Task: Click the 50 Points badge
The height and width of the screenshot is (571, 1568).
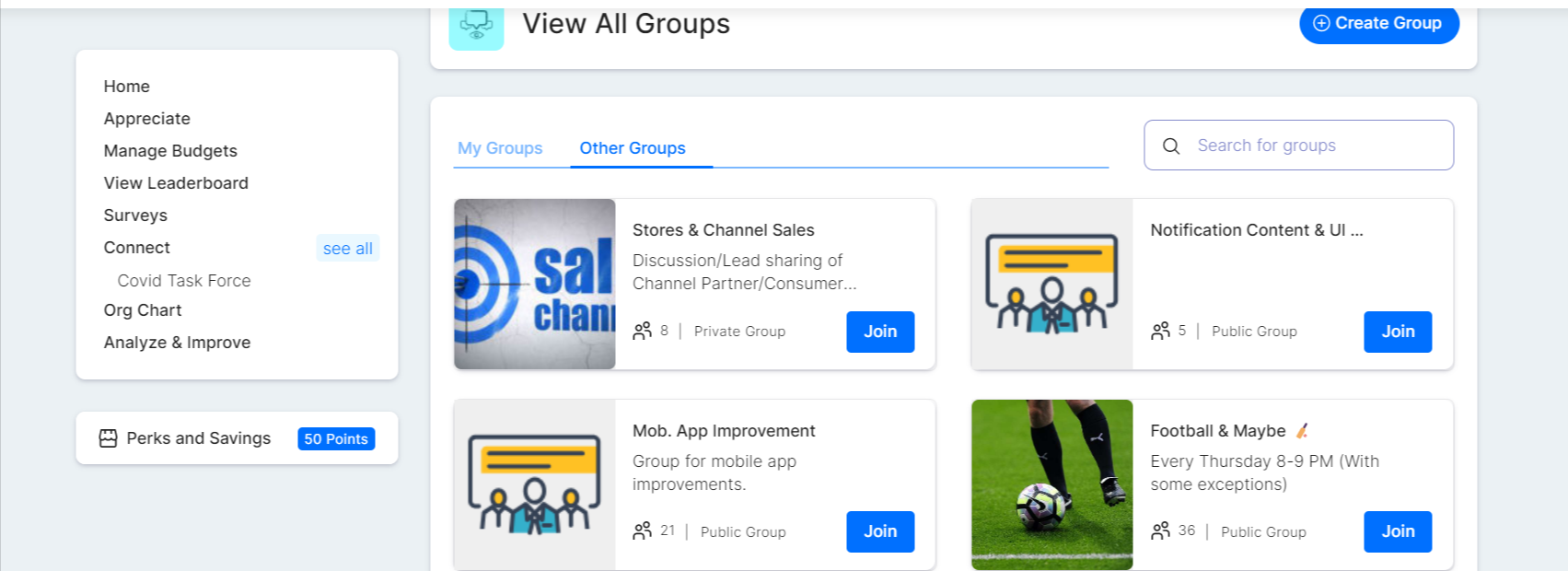Action: 336,439
